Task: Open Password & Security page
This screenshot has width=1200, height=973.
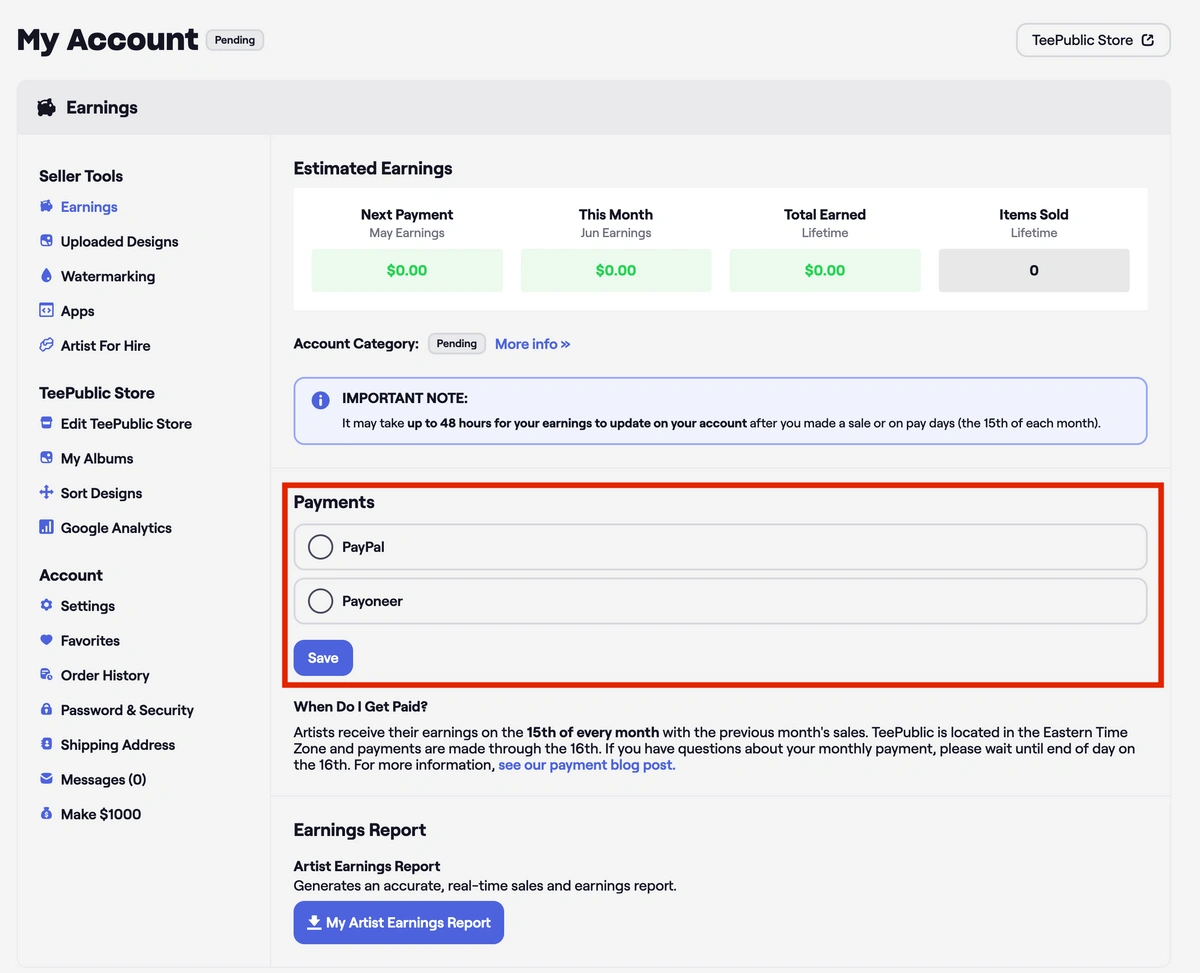Action: tap(127, 710)
